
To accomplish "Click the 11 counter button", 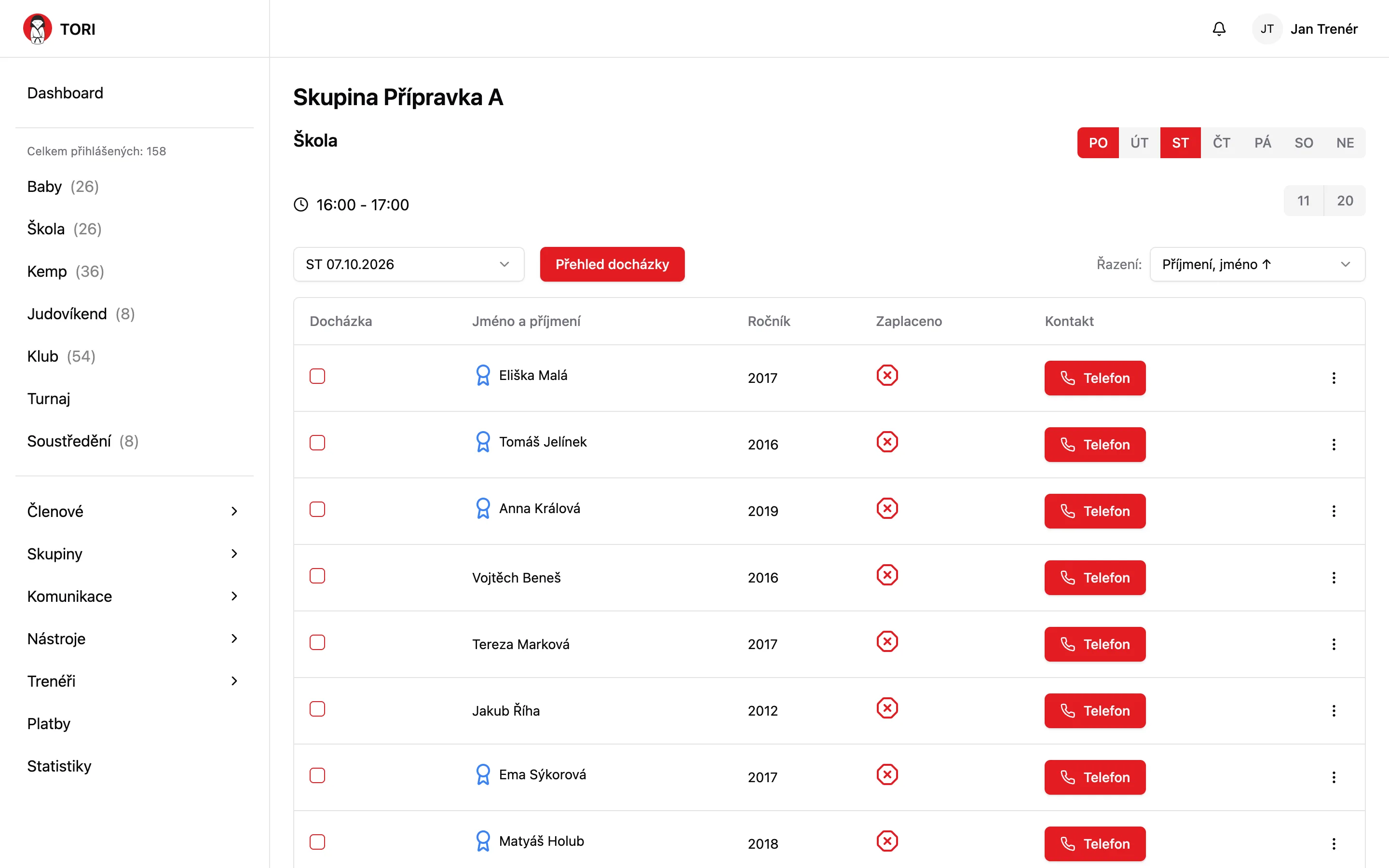I will pos(1304,200).
